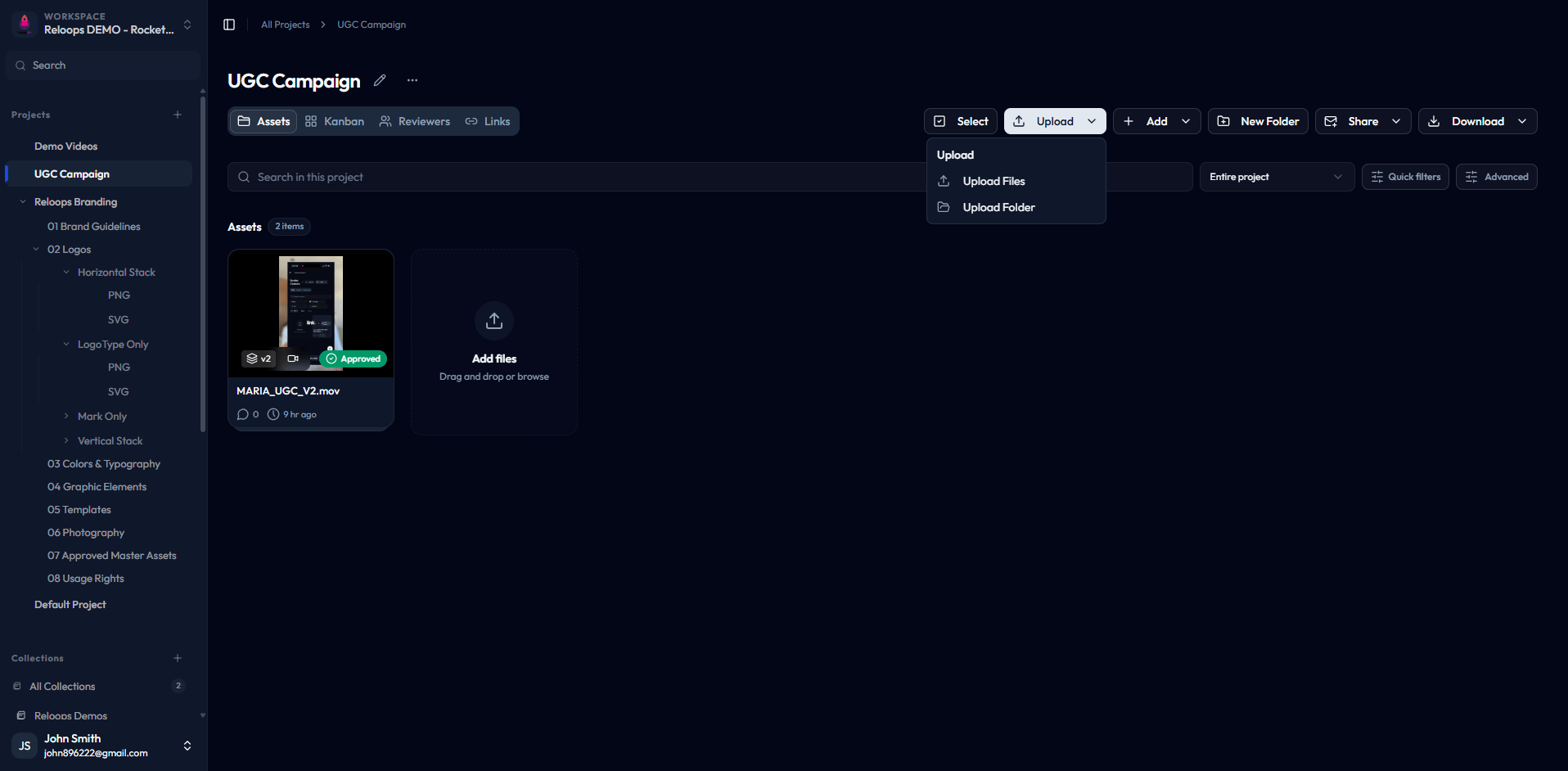Open the Share dropdown
This screenshot has height=771, width=1568.
point(1363,121)
